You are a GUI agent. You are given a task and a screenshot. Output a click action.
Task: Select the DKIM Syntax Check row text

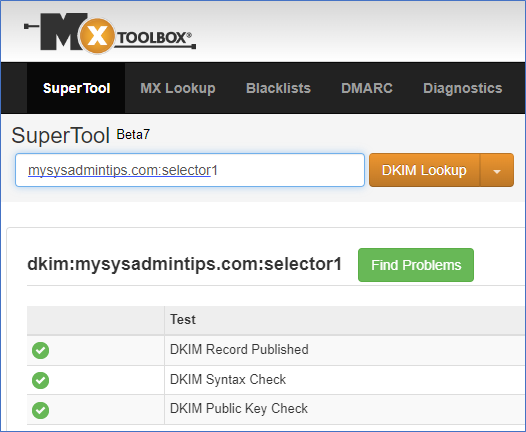228,379
